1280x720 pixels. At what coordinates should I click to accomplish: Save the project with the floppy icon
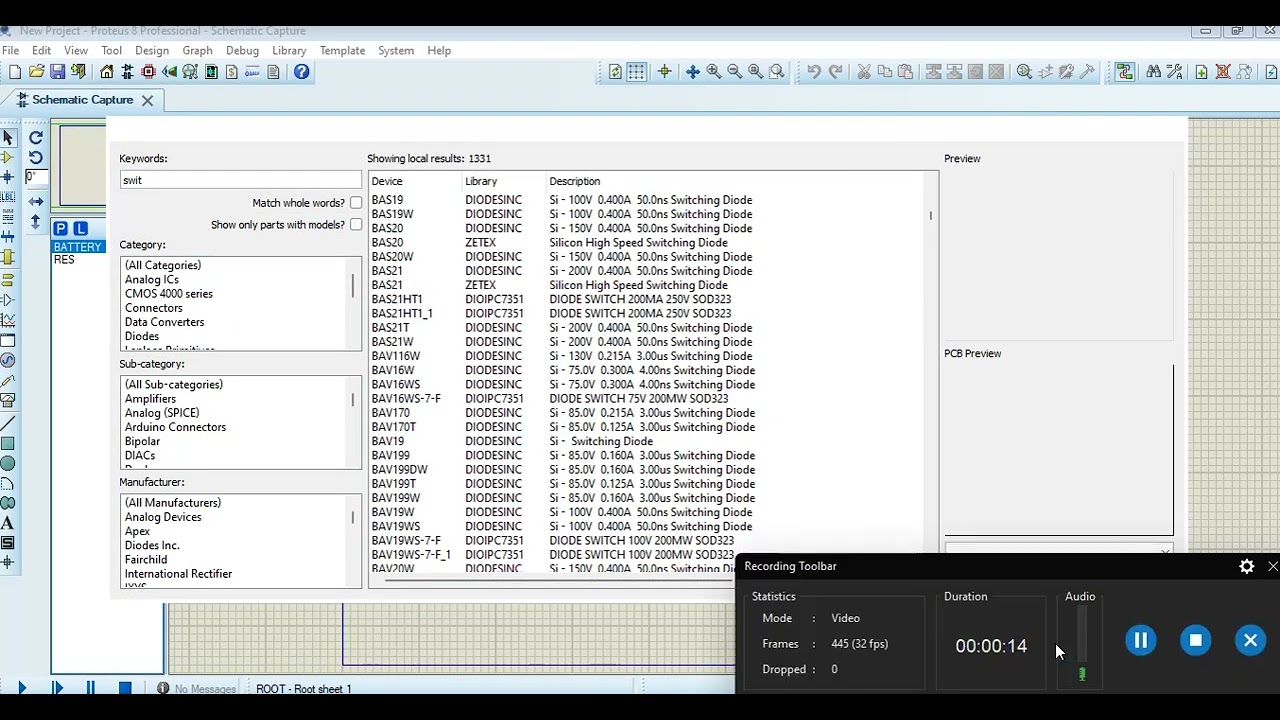point(57,72)
